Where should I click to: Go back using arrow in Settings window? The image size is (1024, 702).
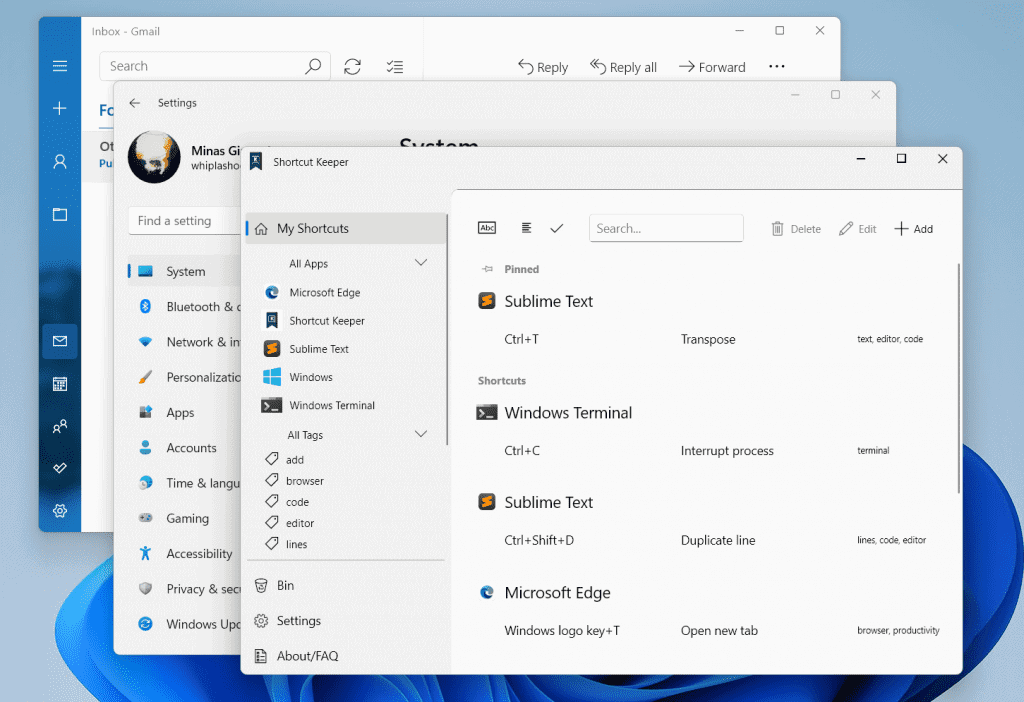(x=135, y=103)
